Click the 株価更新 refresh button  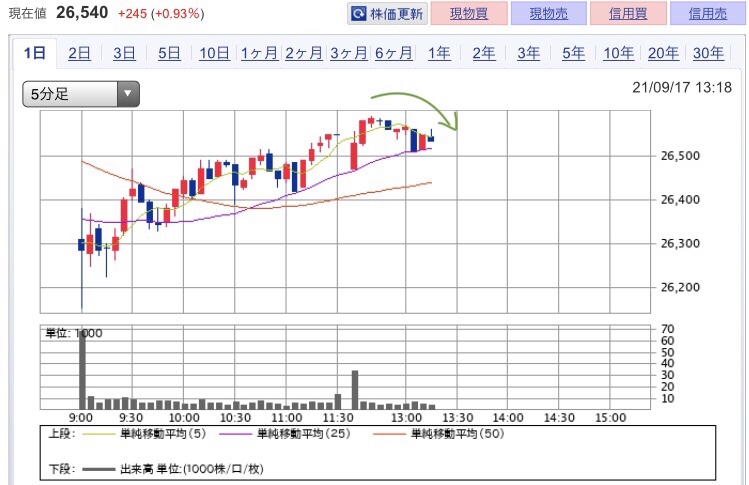387,13
